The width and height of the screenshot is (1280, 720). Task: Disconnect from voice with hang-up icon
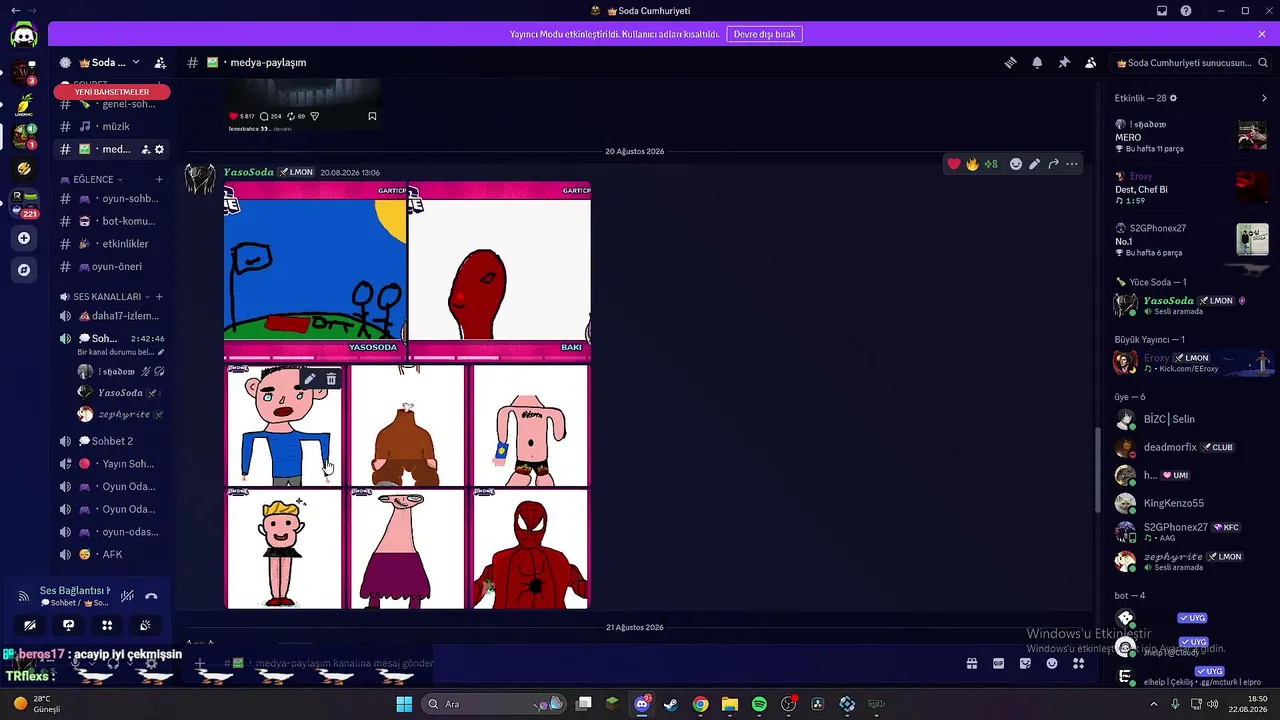(x=151, y=596)
